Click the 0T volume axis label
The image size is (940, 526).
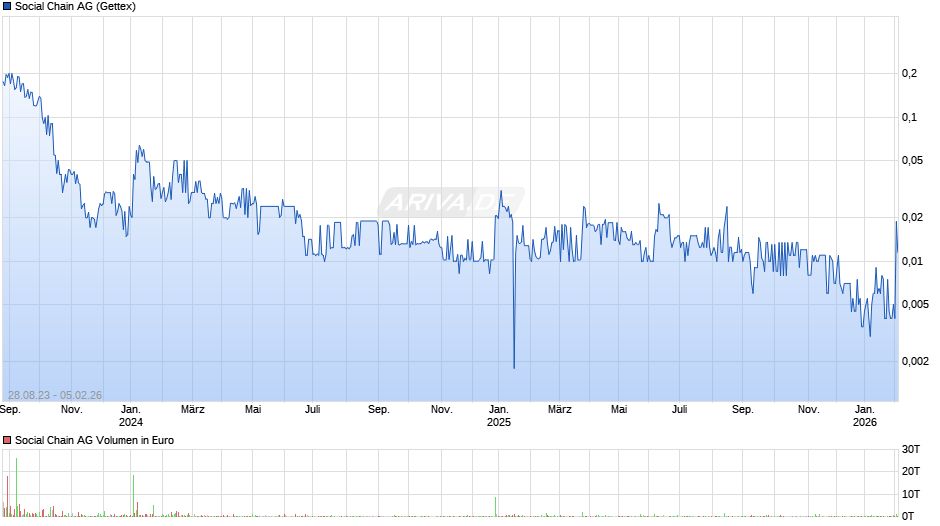(x=908, y=516)
